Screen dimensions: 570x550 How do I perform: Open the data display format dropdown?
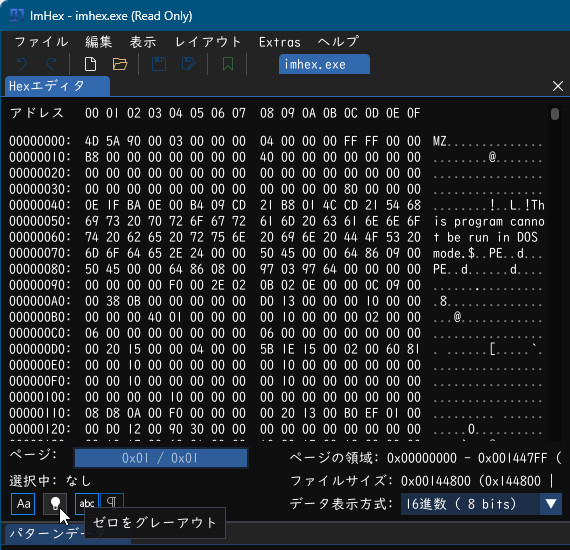click(x=481, y=504)
